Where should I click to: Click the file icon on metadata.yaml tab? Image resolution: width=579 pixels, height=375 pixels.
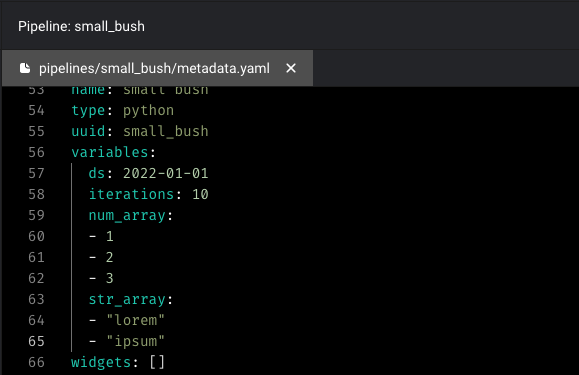(x=25, y=68)
